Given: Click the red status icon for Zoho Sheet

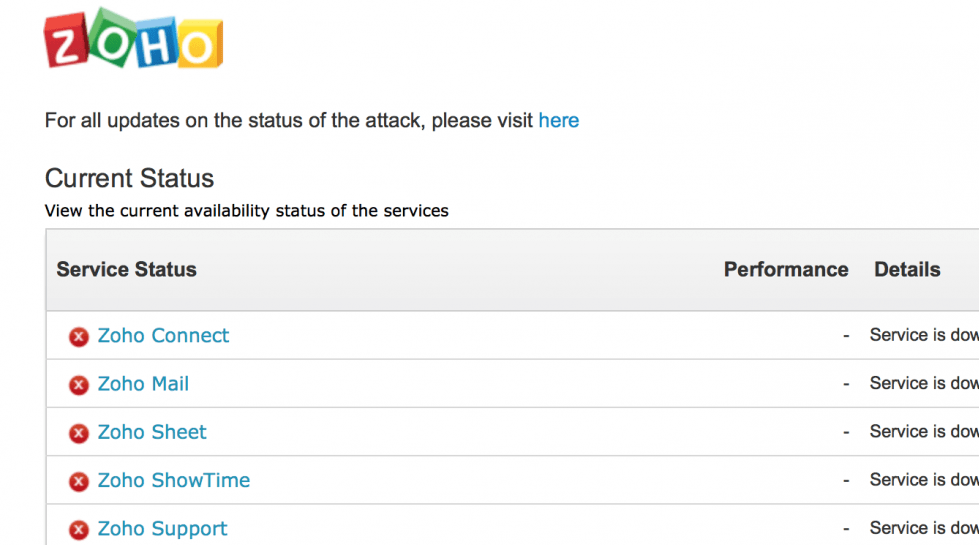Looking at the screenshot, I should pos(79,433).
